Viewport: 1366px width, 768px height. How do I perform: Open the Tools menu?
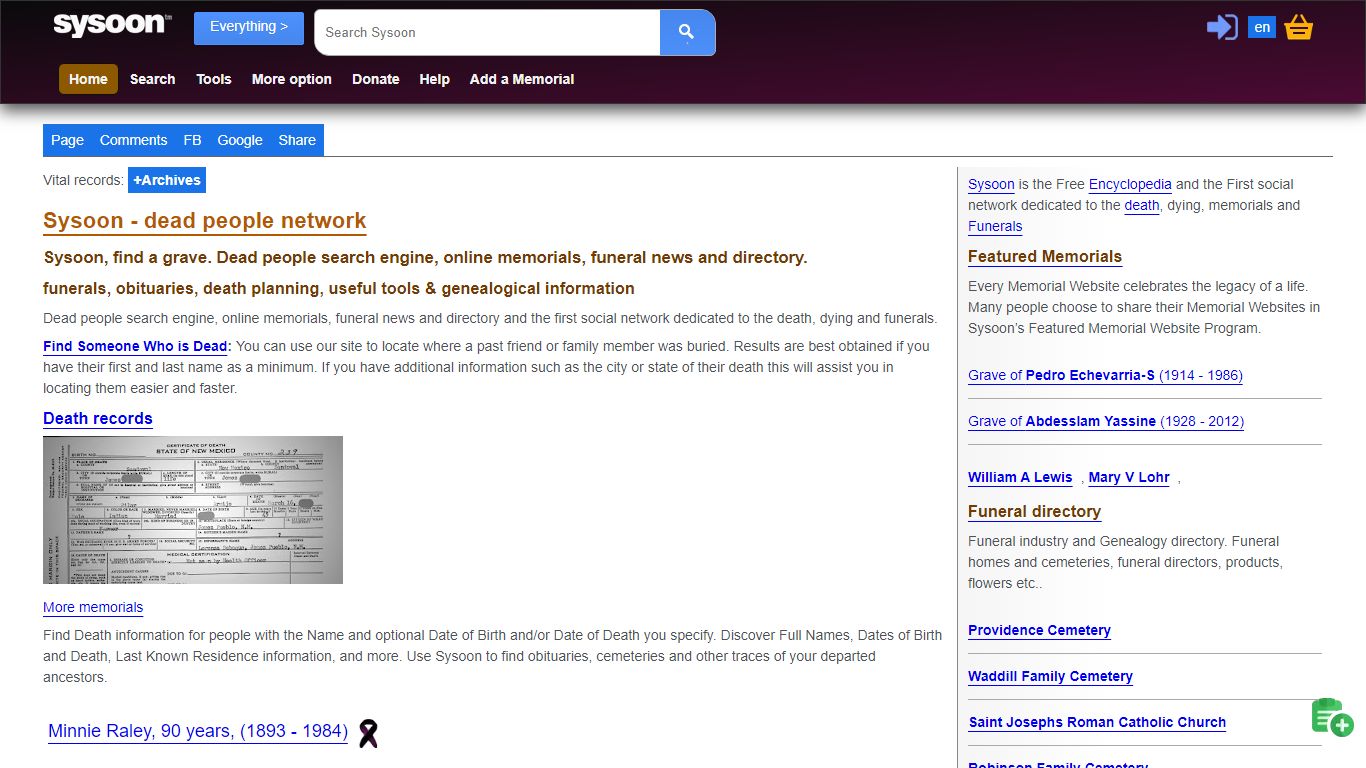214,79
